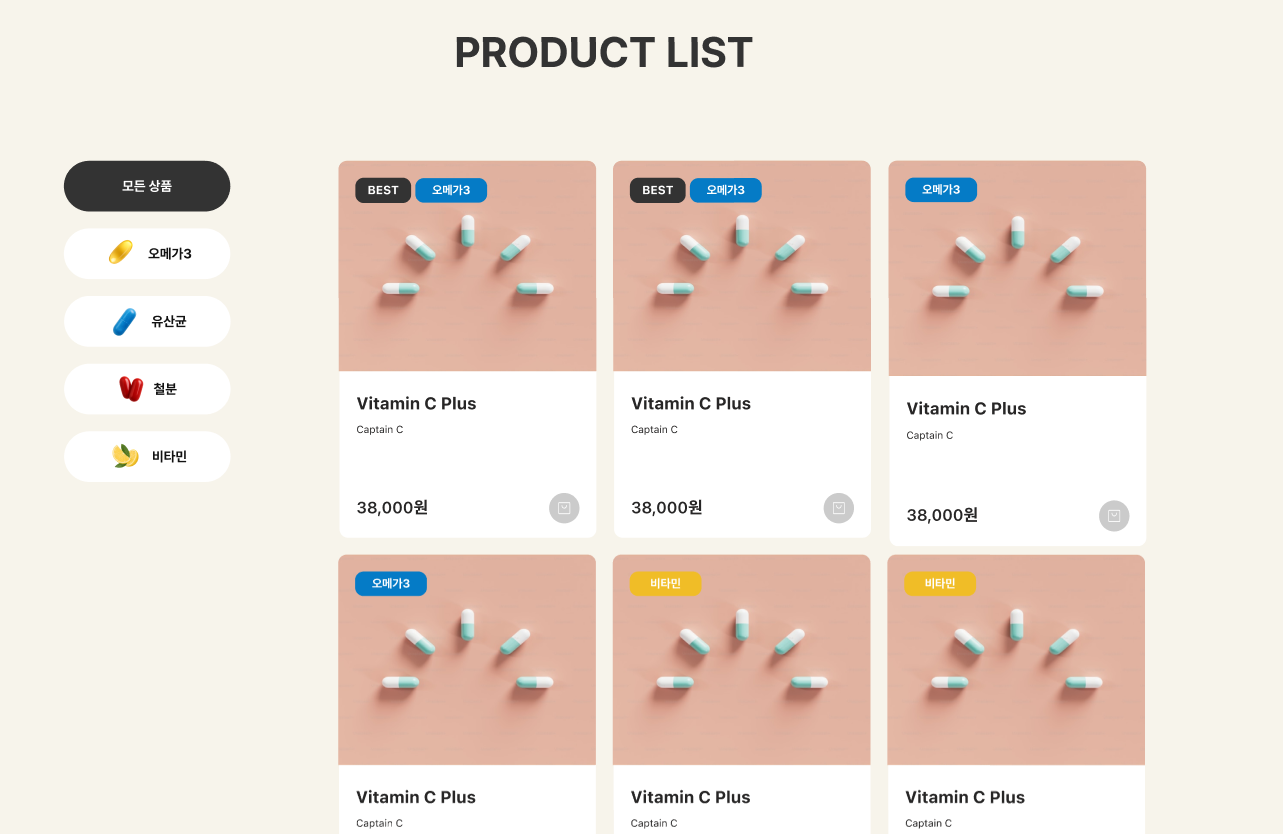Open Vitamin C Plus title on second card

[x=691, y=404]
